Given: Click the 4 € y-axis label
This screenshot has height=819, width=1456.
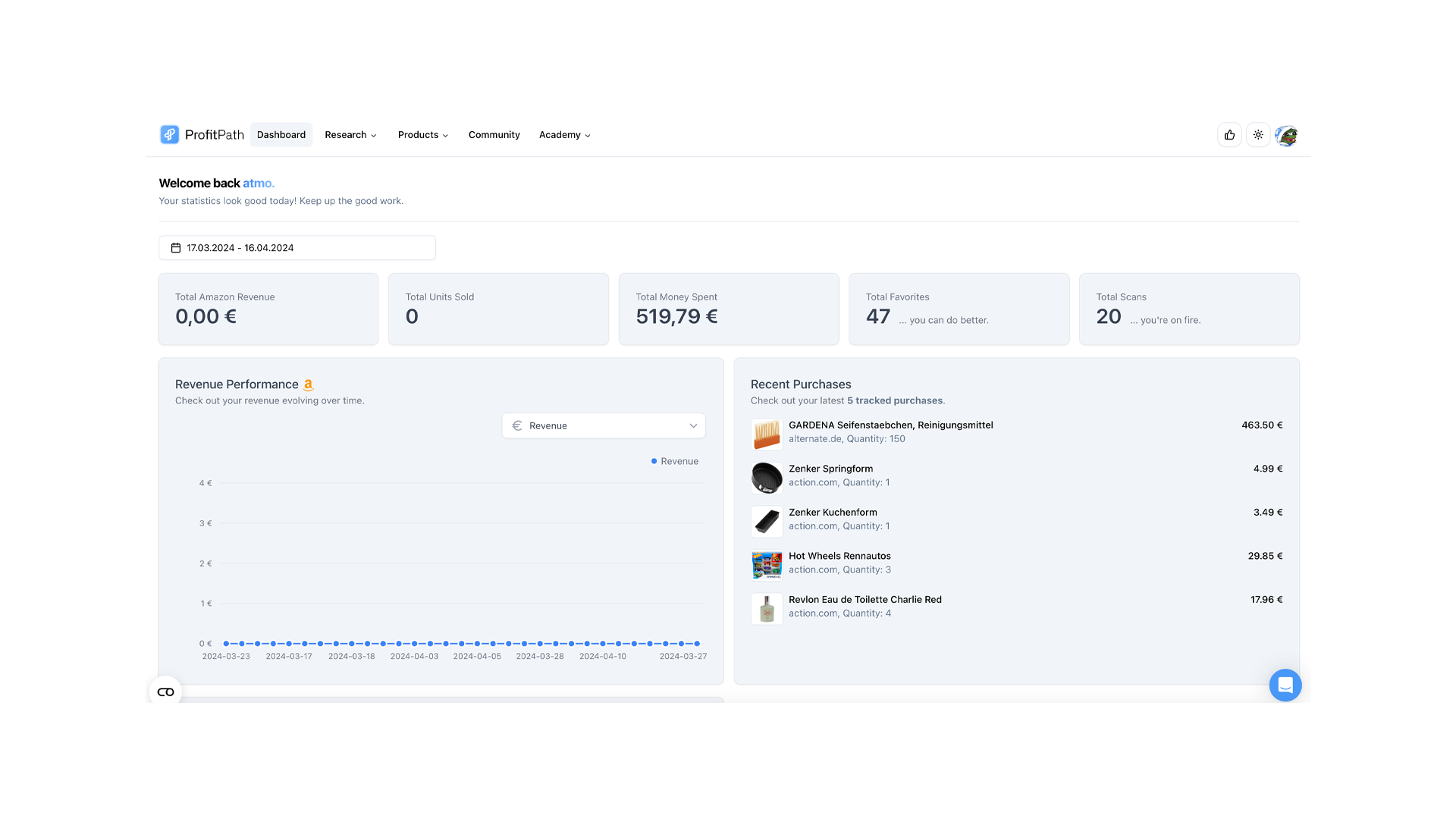Looking at the screenshot, I should pyautogui.click(x=206, y=483).
